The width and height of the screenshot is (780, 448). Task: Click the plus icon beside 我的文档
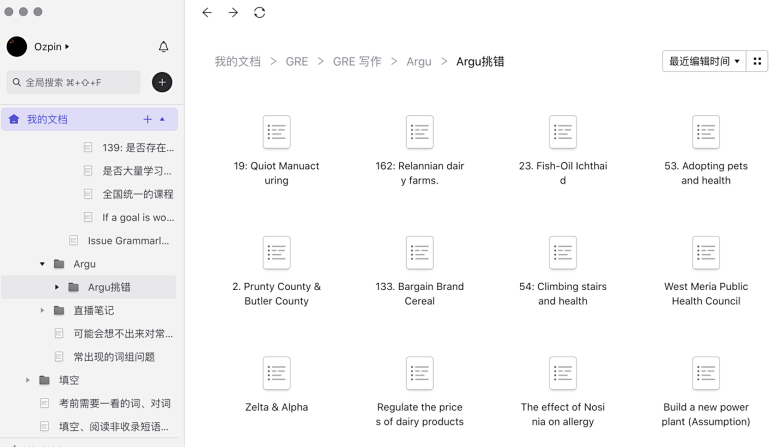(147, 119)
